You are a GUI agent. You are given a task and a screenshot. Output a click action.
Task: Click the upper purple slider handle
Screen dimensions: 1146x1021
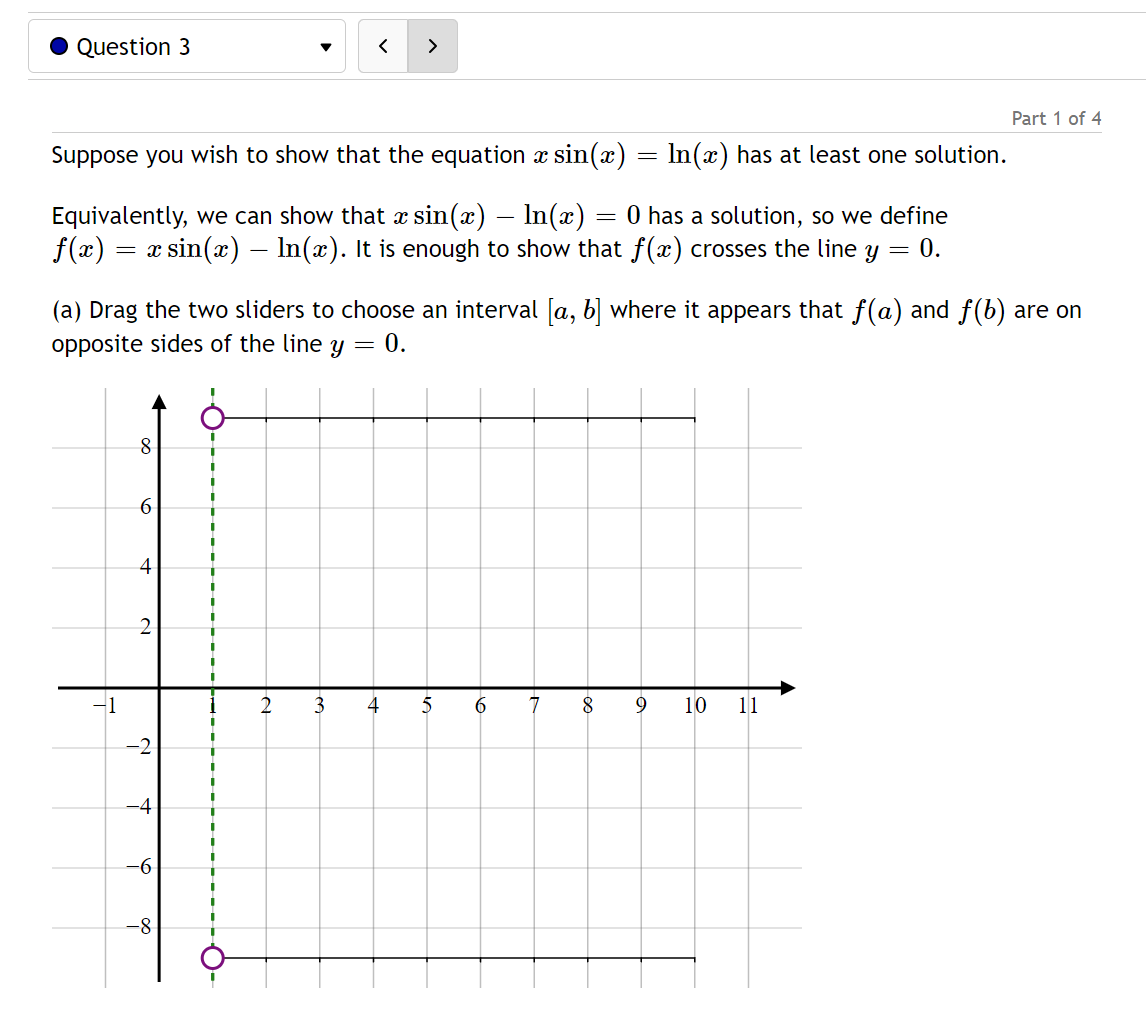(213, 418)
